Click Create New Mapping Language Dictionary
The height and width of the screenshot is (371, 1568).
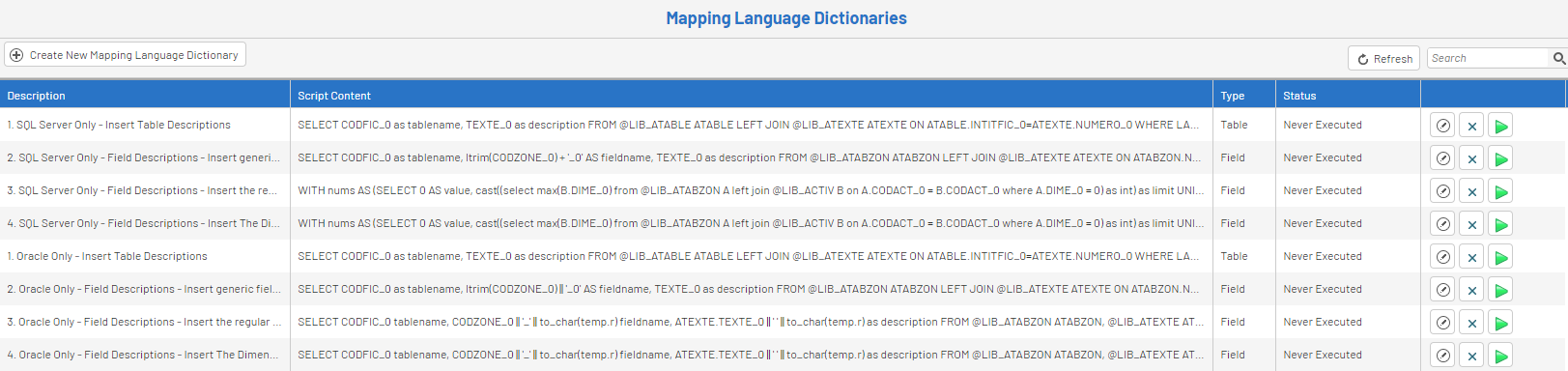[x=125, y=55]
